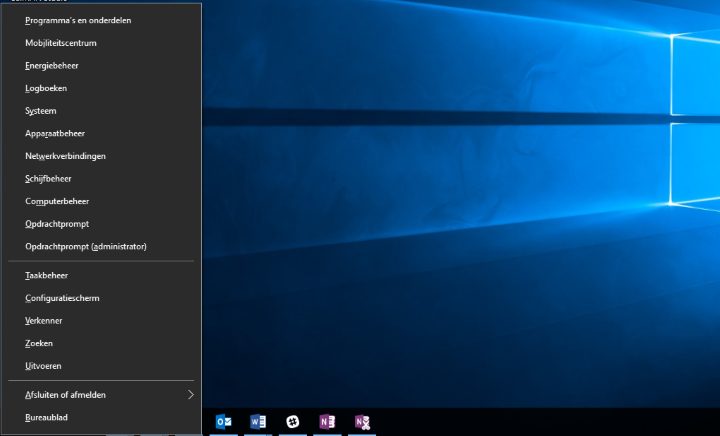720x436 pixels.
Task: Click the Systeem menu entry
Action: (41, 111)
